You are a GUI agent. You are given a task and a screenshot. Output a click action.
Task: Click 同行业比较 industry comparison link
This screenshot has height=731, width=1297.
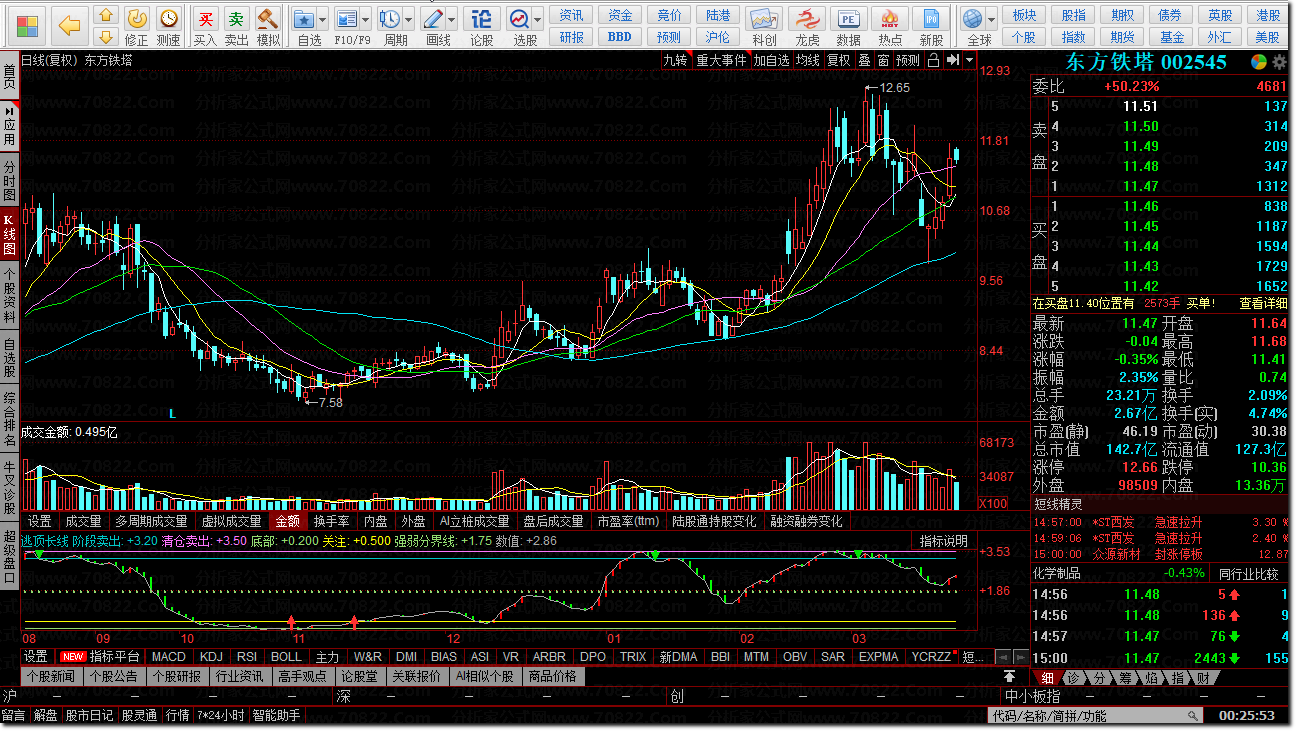pos(1248,573)
